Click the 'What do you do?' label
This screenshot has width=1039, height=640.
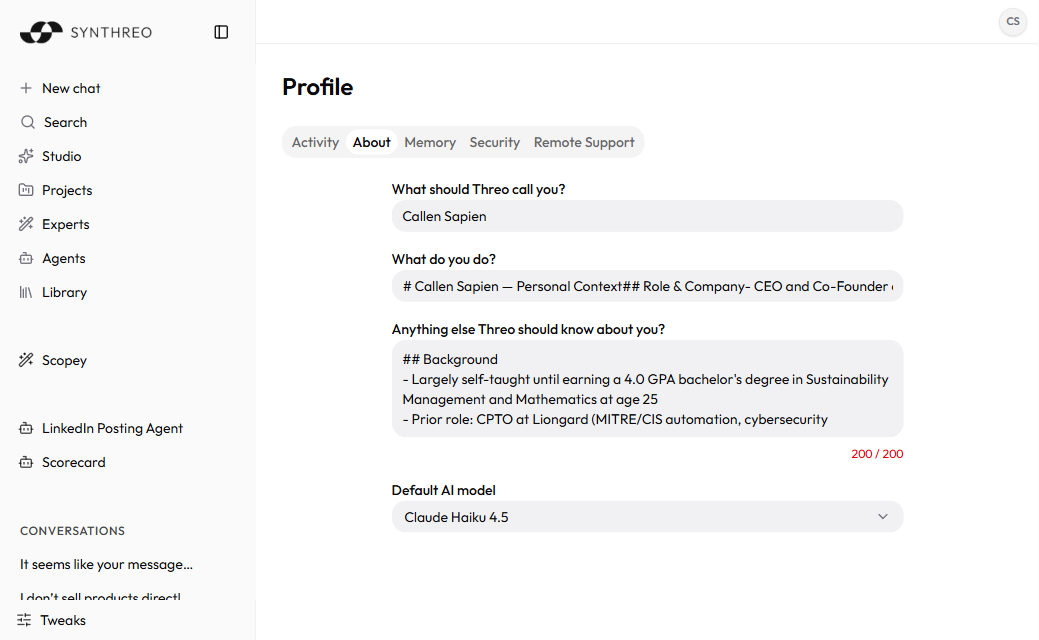pyautogui.click(x=443, y=260)
